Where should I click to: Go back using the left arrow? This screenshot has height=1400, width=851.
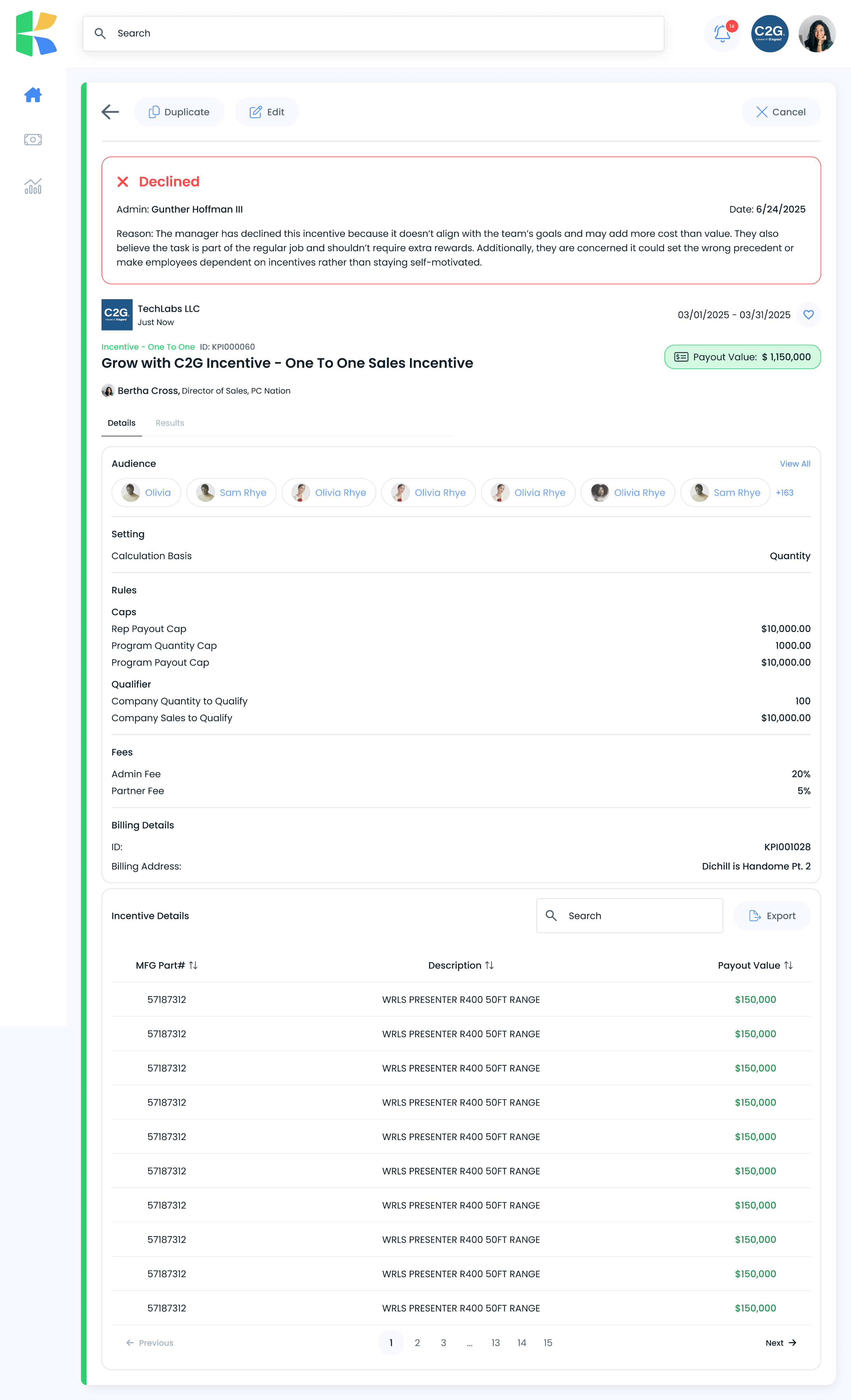coord(110,112)
